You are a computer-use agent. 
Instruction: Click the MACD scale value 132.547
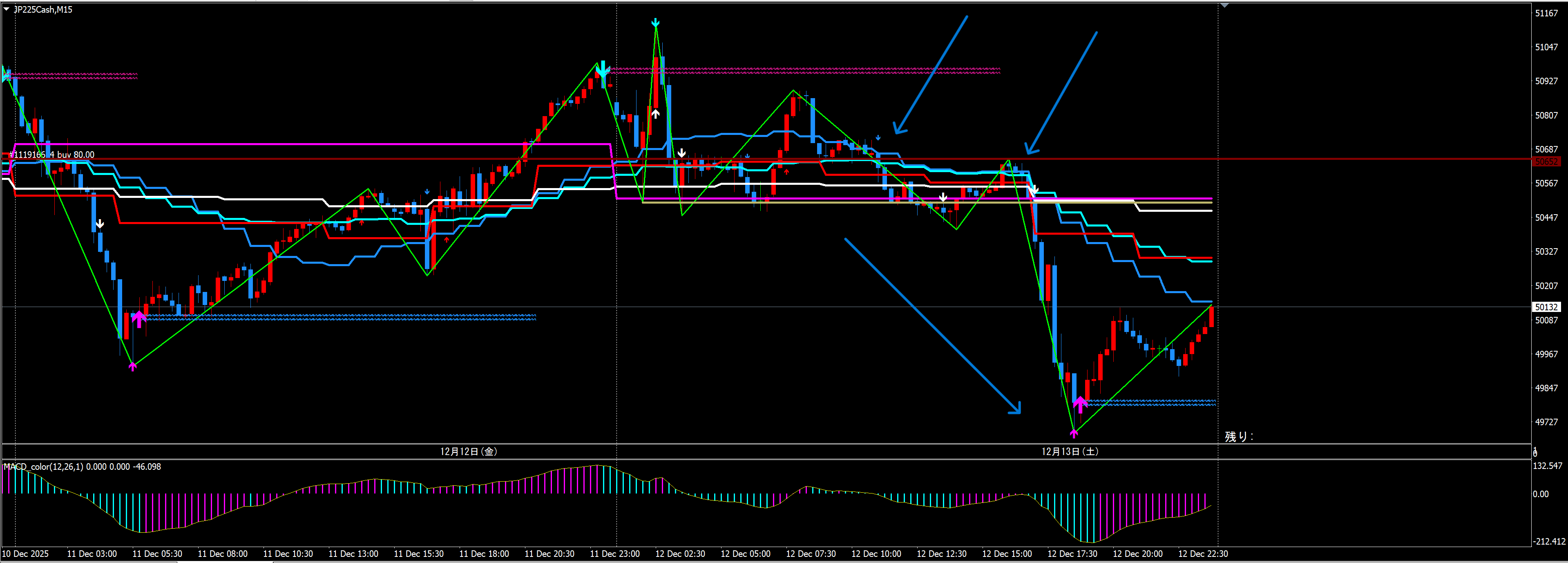[1547, 466]
